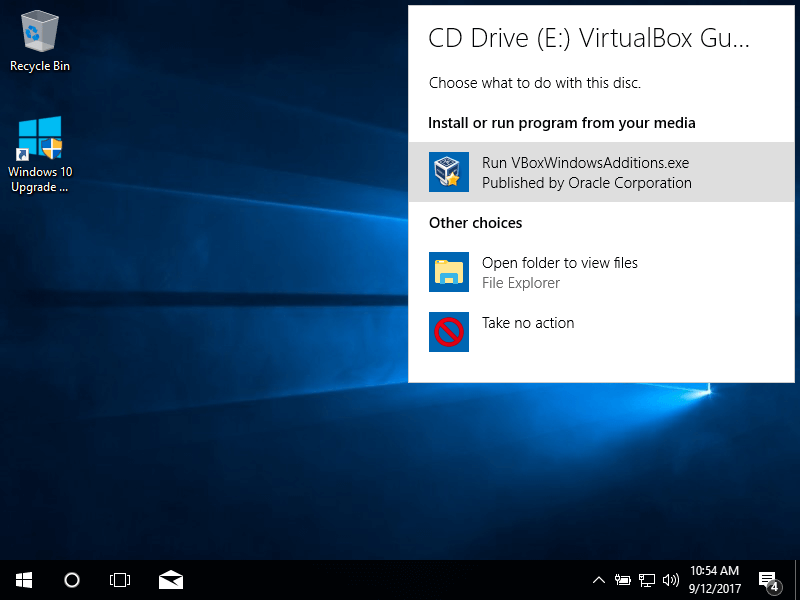
Task: Click the red no-action prohibition icon
Action: [x=448, y=332]
